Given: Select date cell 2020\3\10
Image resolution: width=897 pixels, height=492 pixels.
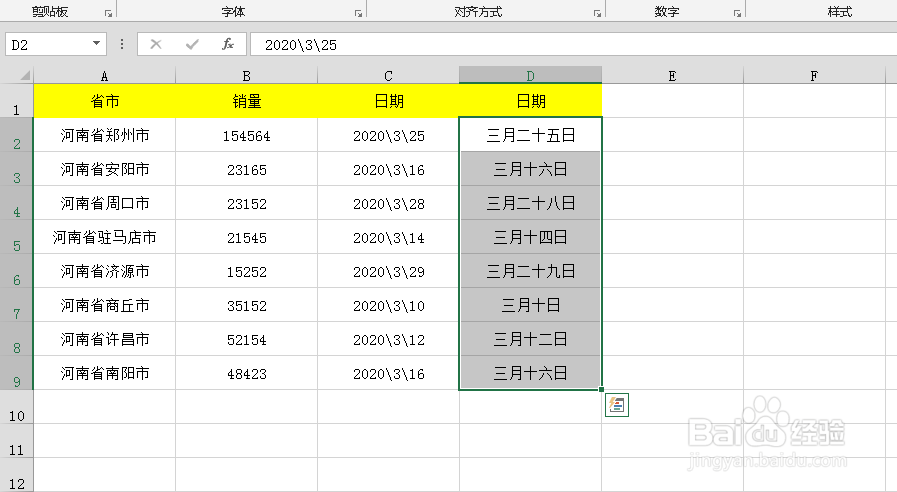Looking at the screenshot, I should coord(388,305).
